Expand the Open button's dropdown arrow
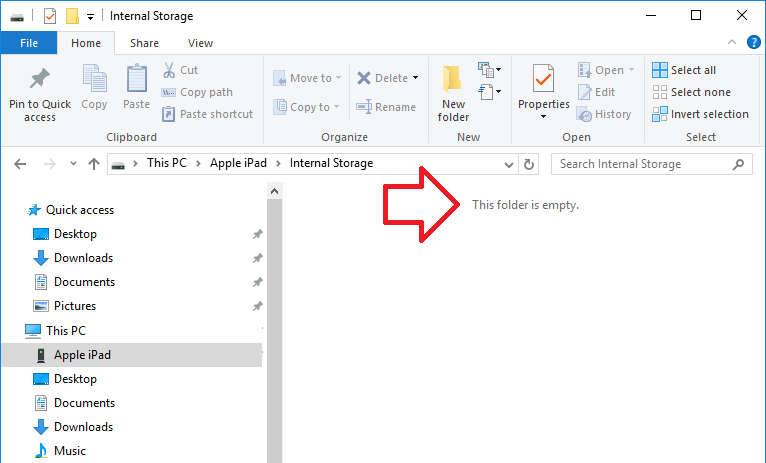 (x=631, y=70)
